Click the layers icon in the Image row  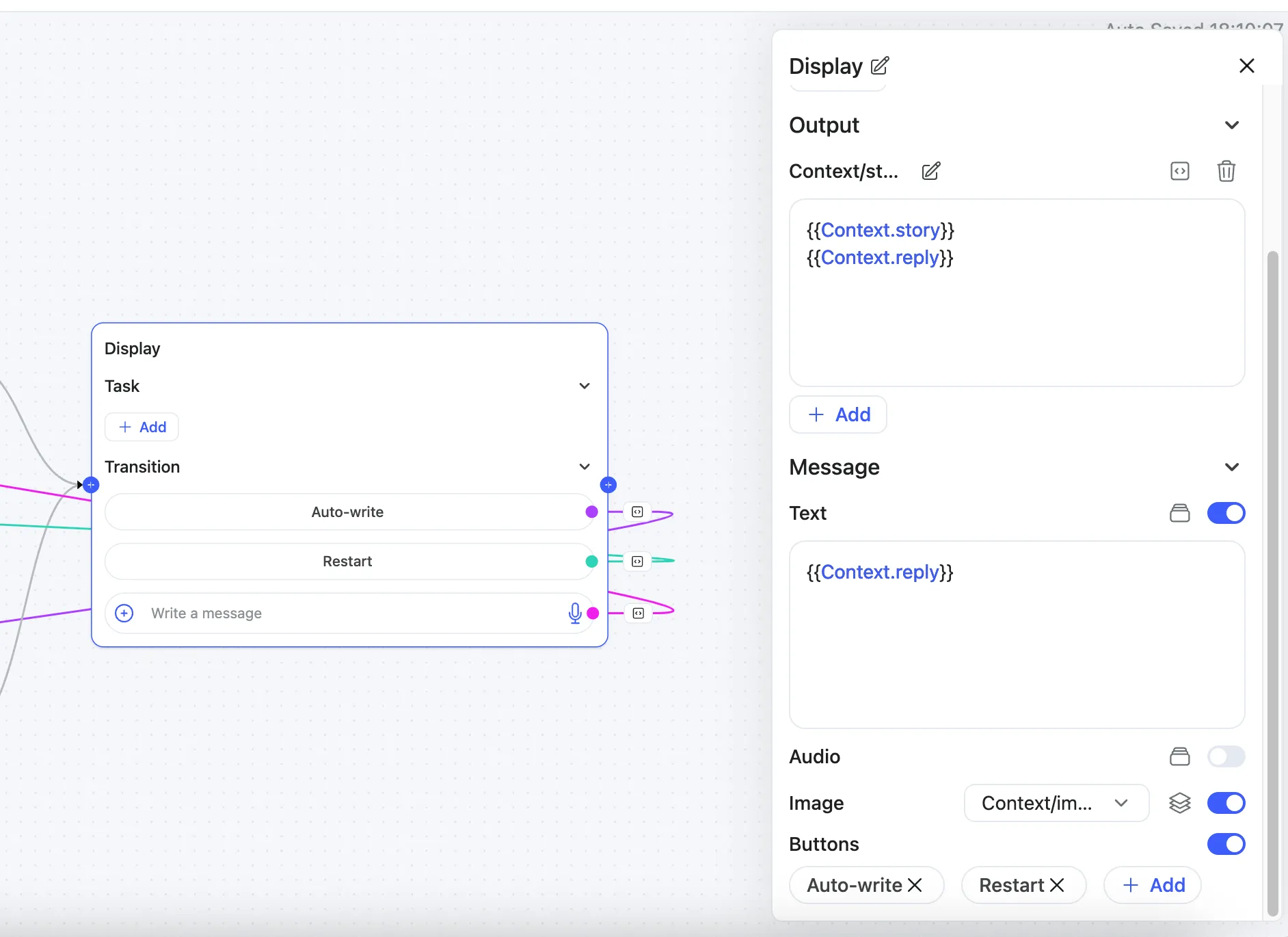(1179, 803)
